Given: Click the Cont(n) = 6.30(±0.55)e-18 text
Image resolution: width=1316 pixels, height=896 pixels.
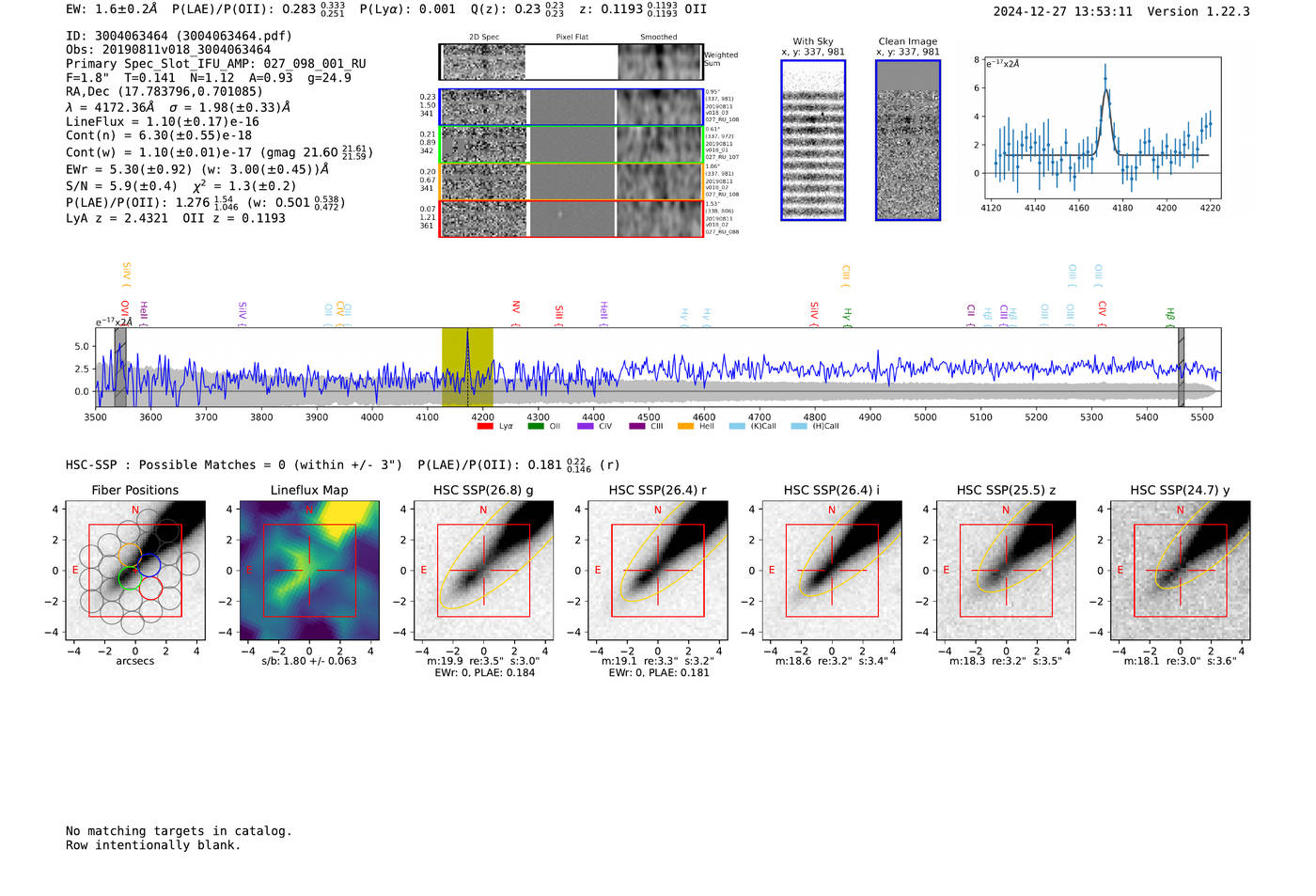Looking at the screenshot, I should (x=159, y=135).
